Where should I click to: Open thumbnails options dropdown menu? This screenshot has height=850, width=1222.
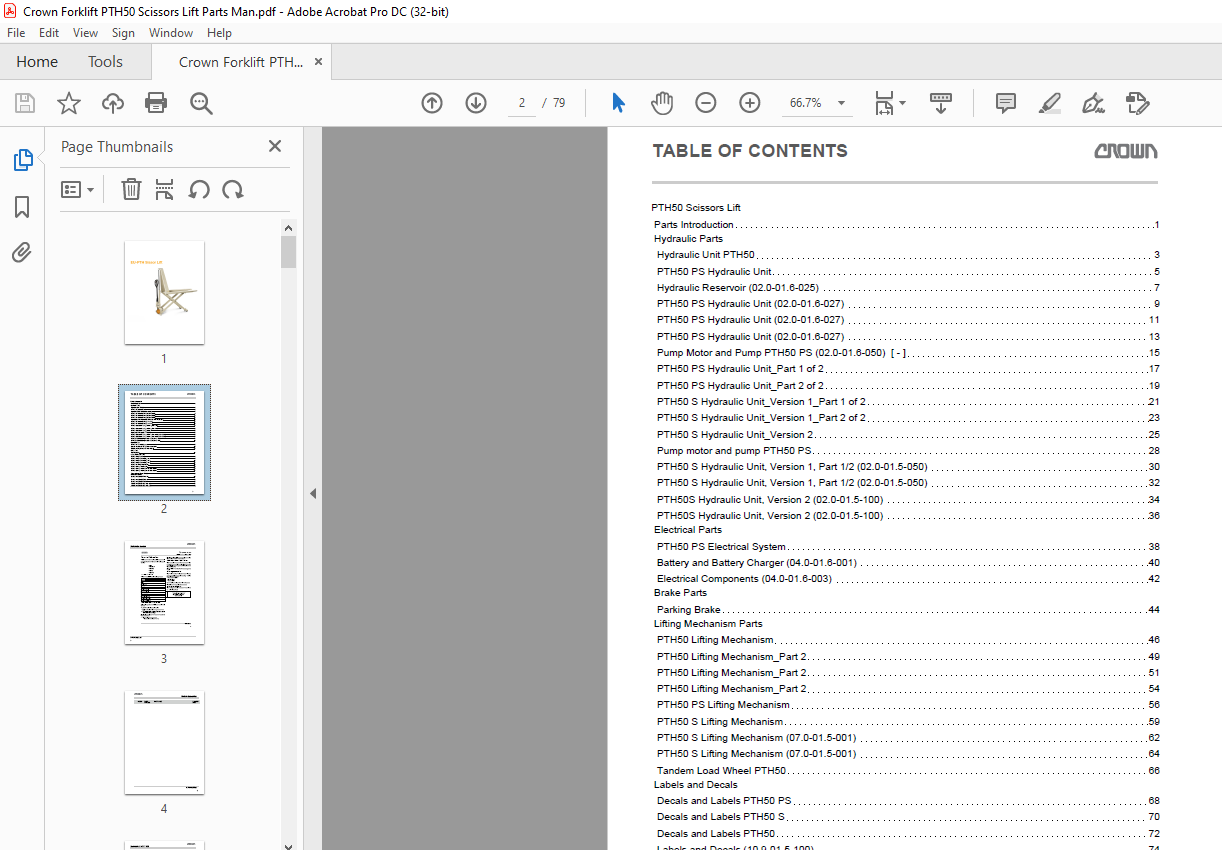pos(77,189)
